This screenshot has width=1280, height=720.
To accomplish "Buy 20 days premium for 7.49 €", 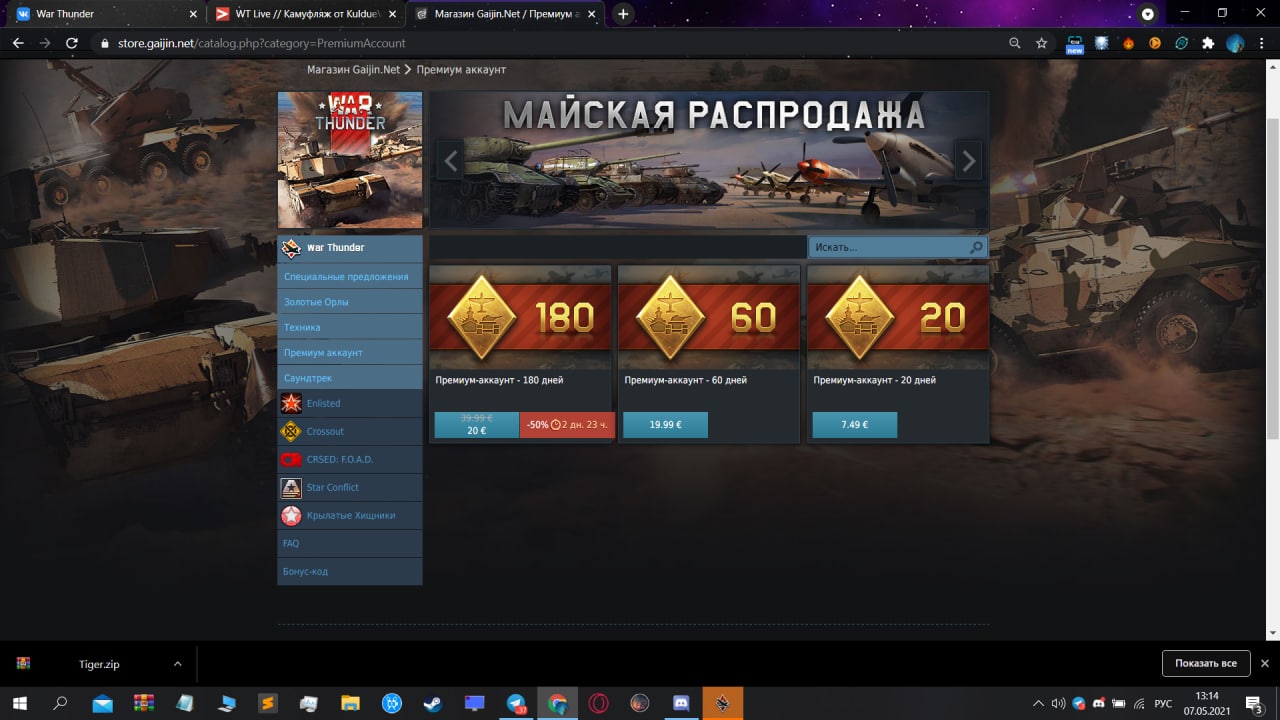I will (854, 425).
